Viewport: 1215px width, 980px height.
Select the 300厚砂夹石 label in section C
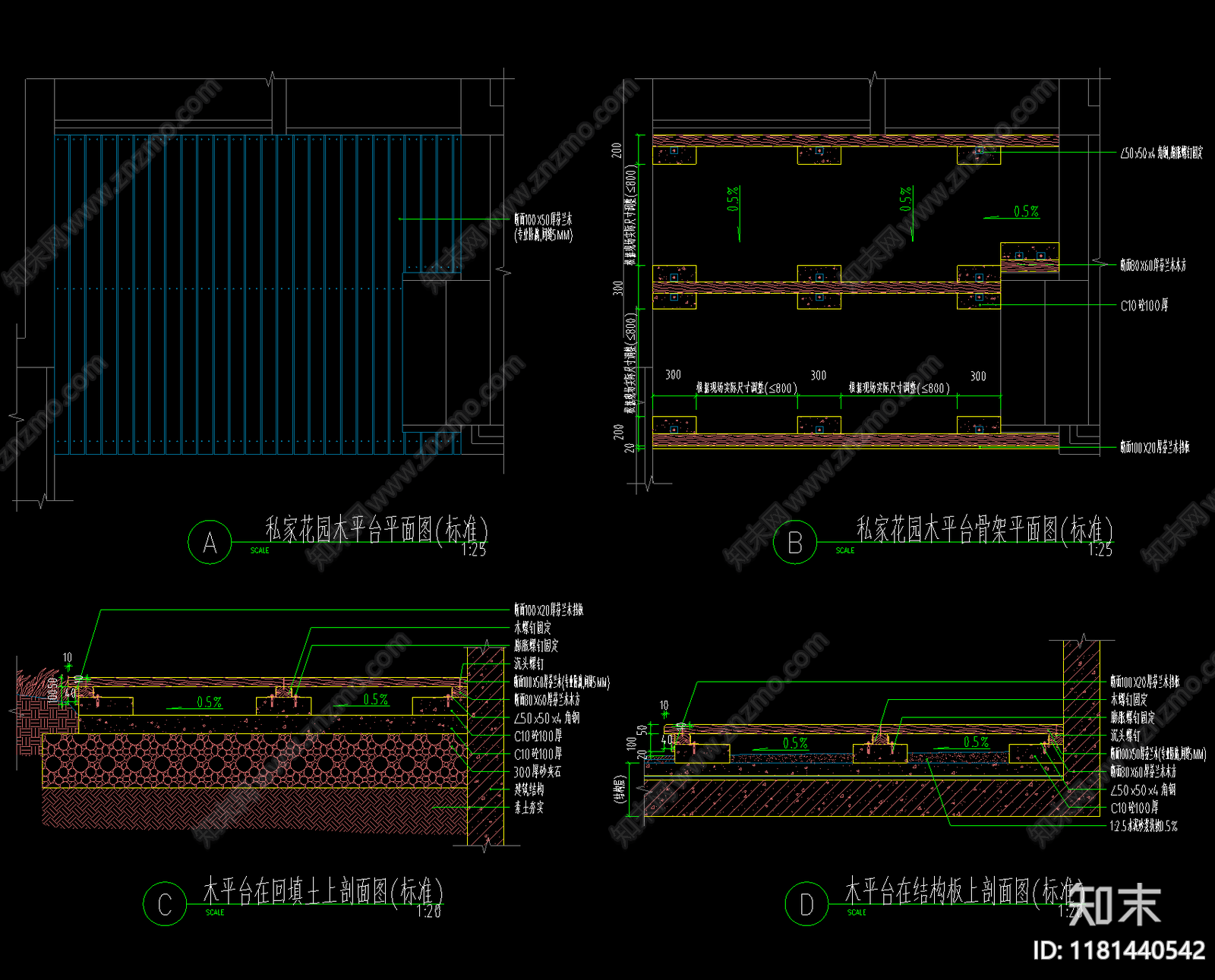(x=538, y=771)
